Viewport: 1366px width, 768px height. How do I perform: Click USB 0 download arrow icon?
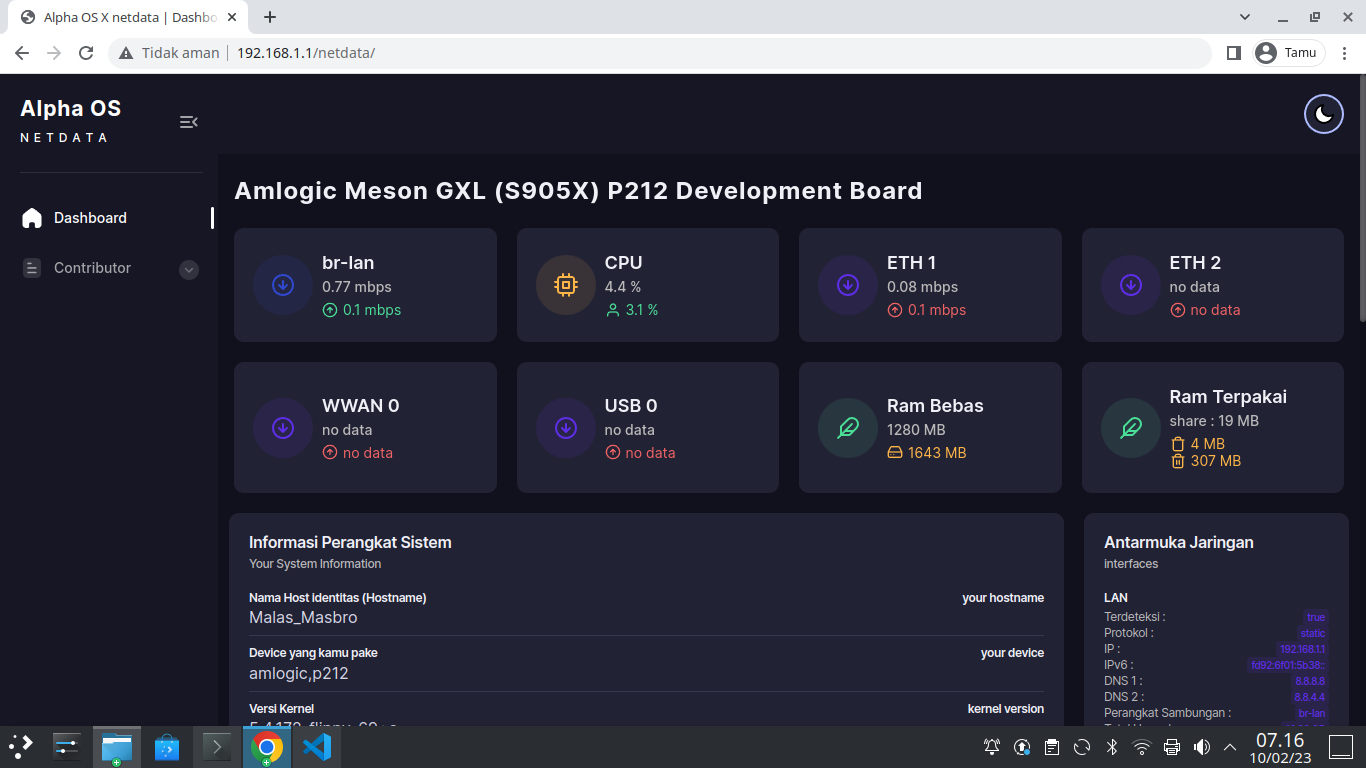[x=566, y=428]
